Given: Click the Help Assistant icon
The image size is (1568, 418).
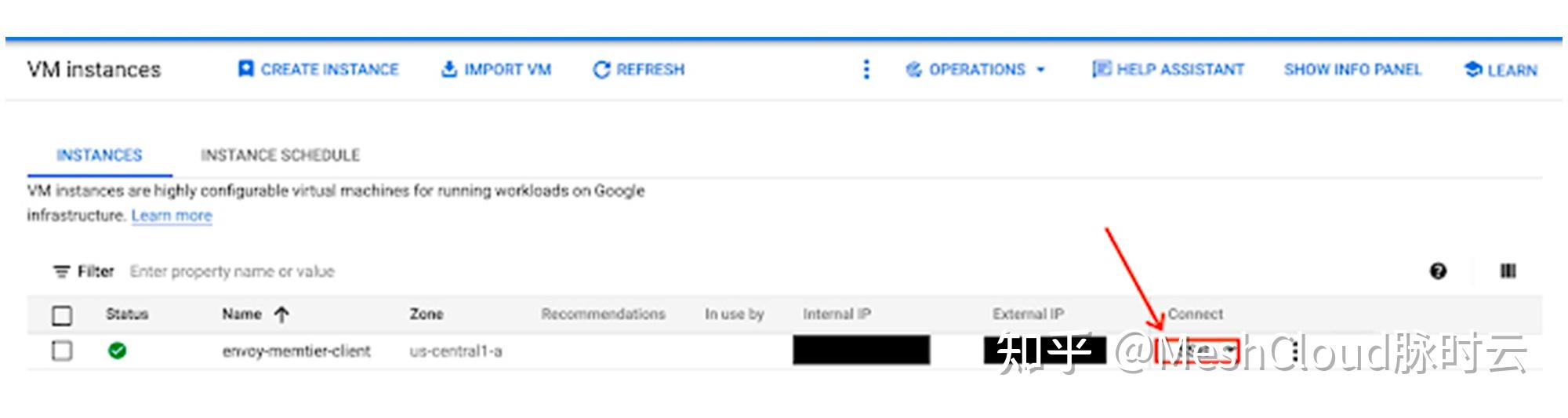Looking at the screenshot, I should click(1101, 70).
